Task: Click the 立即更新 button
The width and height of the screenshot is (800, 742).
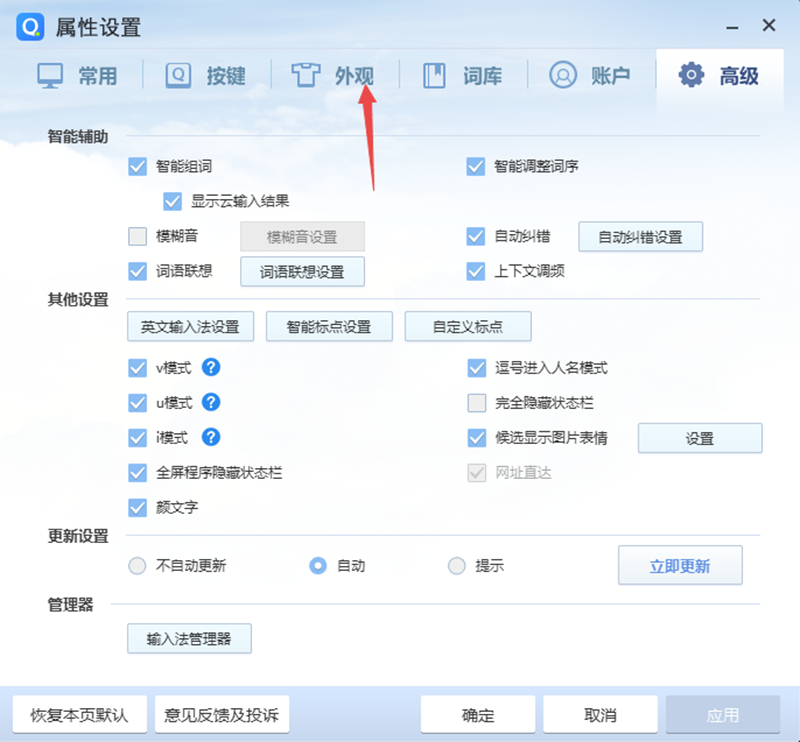Action: point(680,565)
